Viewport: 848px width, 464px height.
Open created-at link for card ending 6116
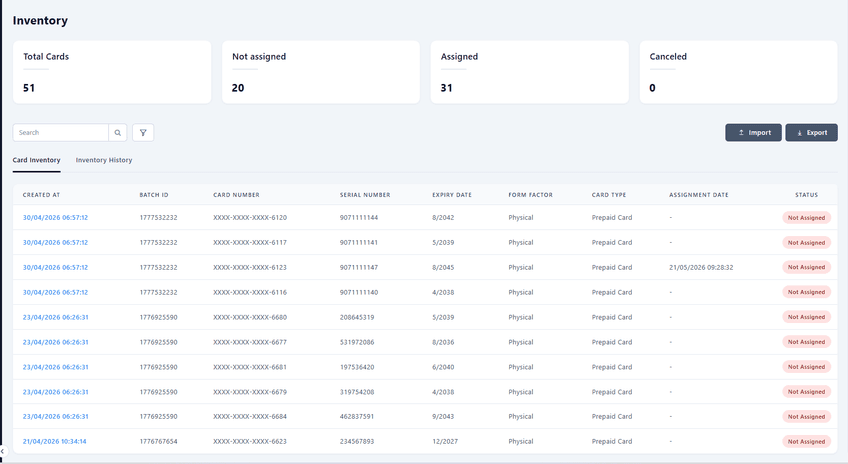pyautogui.click(x=55, y=292)
